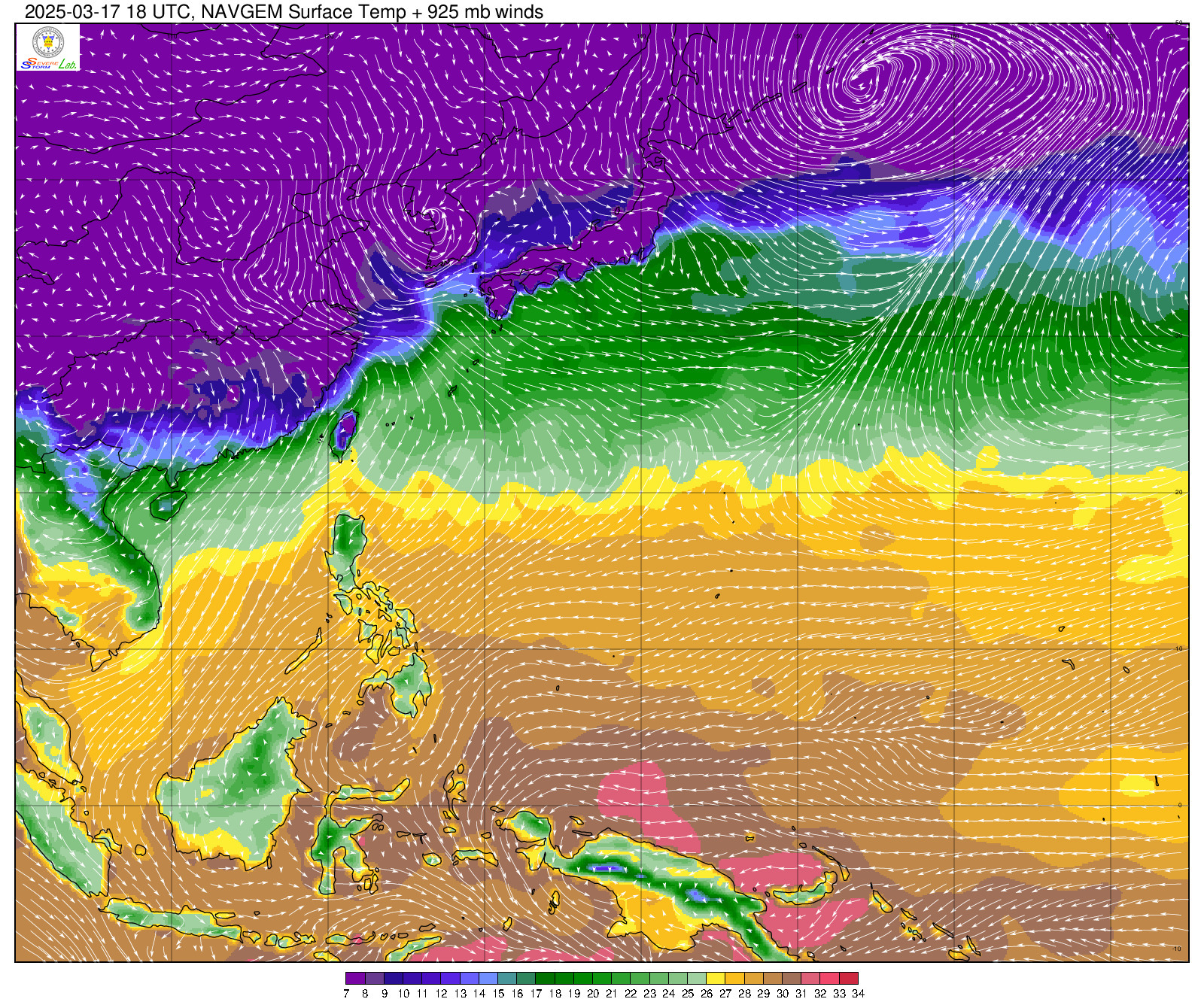Choose the dark green 17-degree legend swatch
Viewport: 1204px width, 1008px height.
pyautogui.click(x=544, y=979)
